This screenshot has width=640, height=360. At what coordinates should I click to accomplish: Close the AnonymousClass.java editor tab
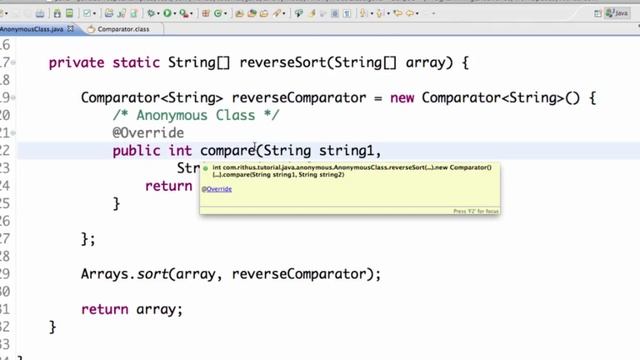tap(71, 29)
